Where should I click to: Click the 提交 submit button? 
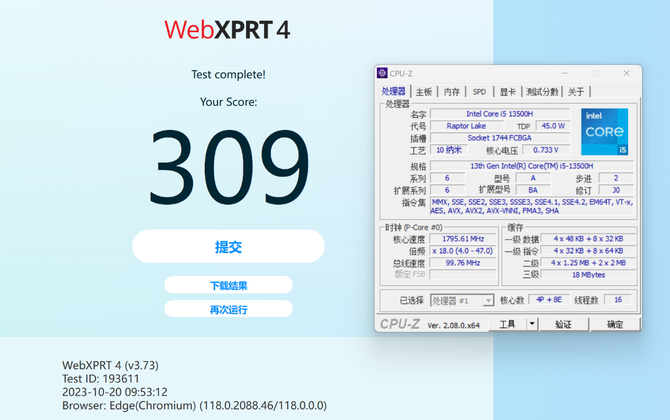(229, 247)
